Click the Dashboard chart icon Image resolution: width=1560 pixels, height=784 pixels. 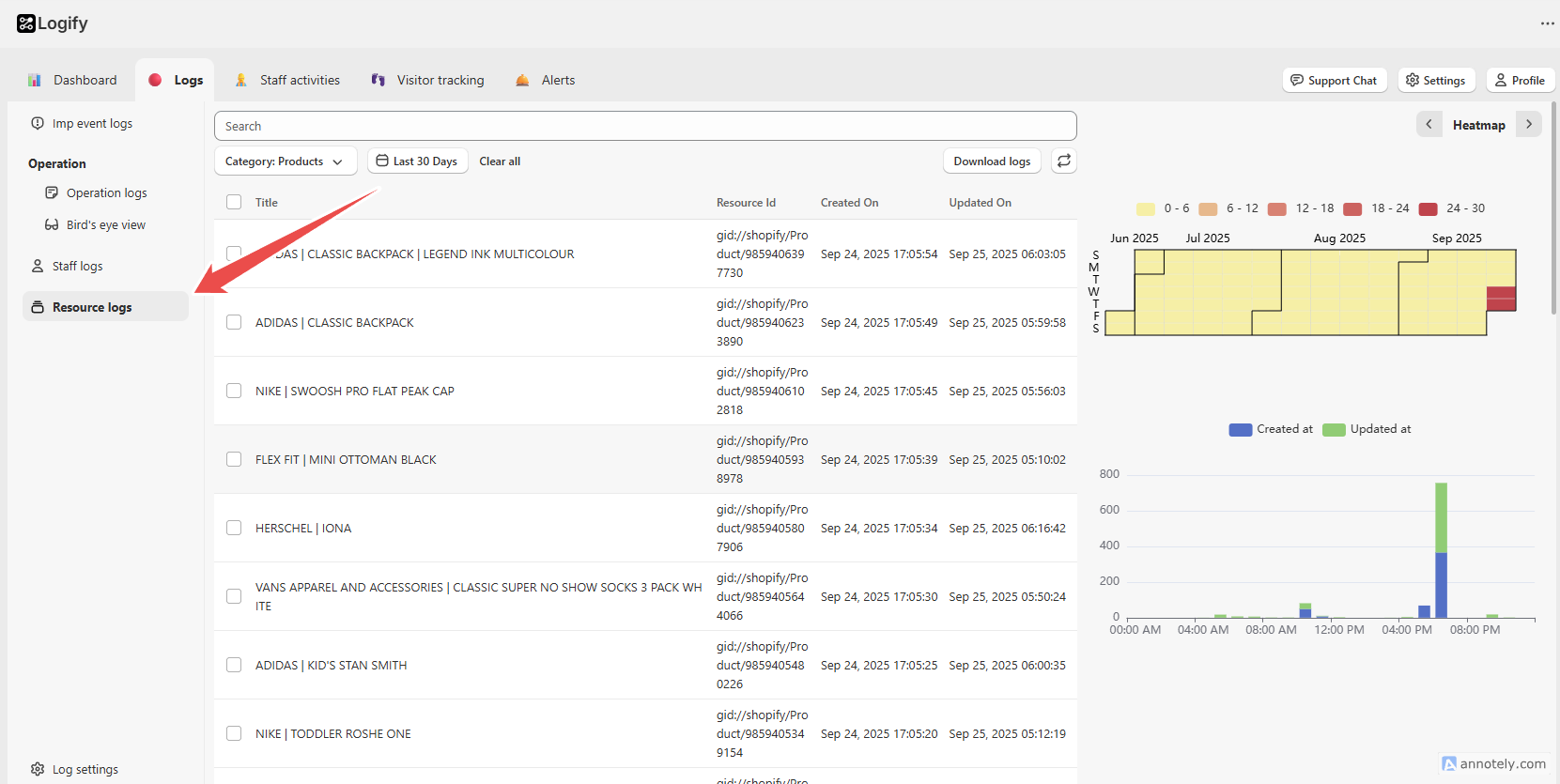35,80
